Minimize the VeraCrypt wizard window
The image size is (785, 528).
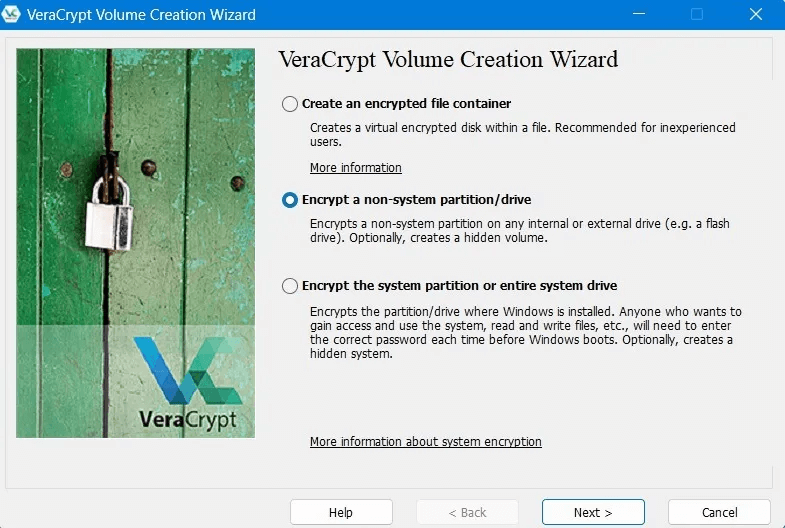(639, 14)
